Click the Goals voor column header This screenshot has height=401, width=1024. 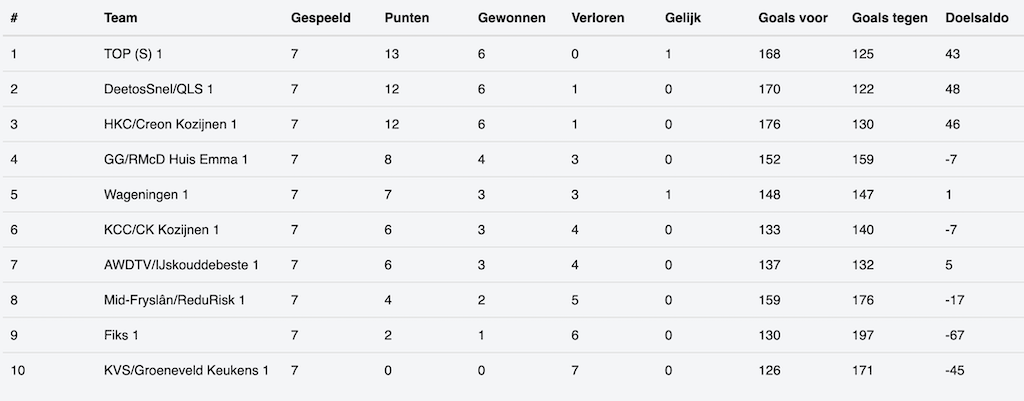pyautogui.click(x=793, y=19)
